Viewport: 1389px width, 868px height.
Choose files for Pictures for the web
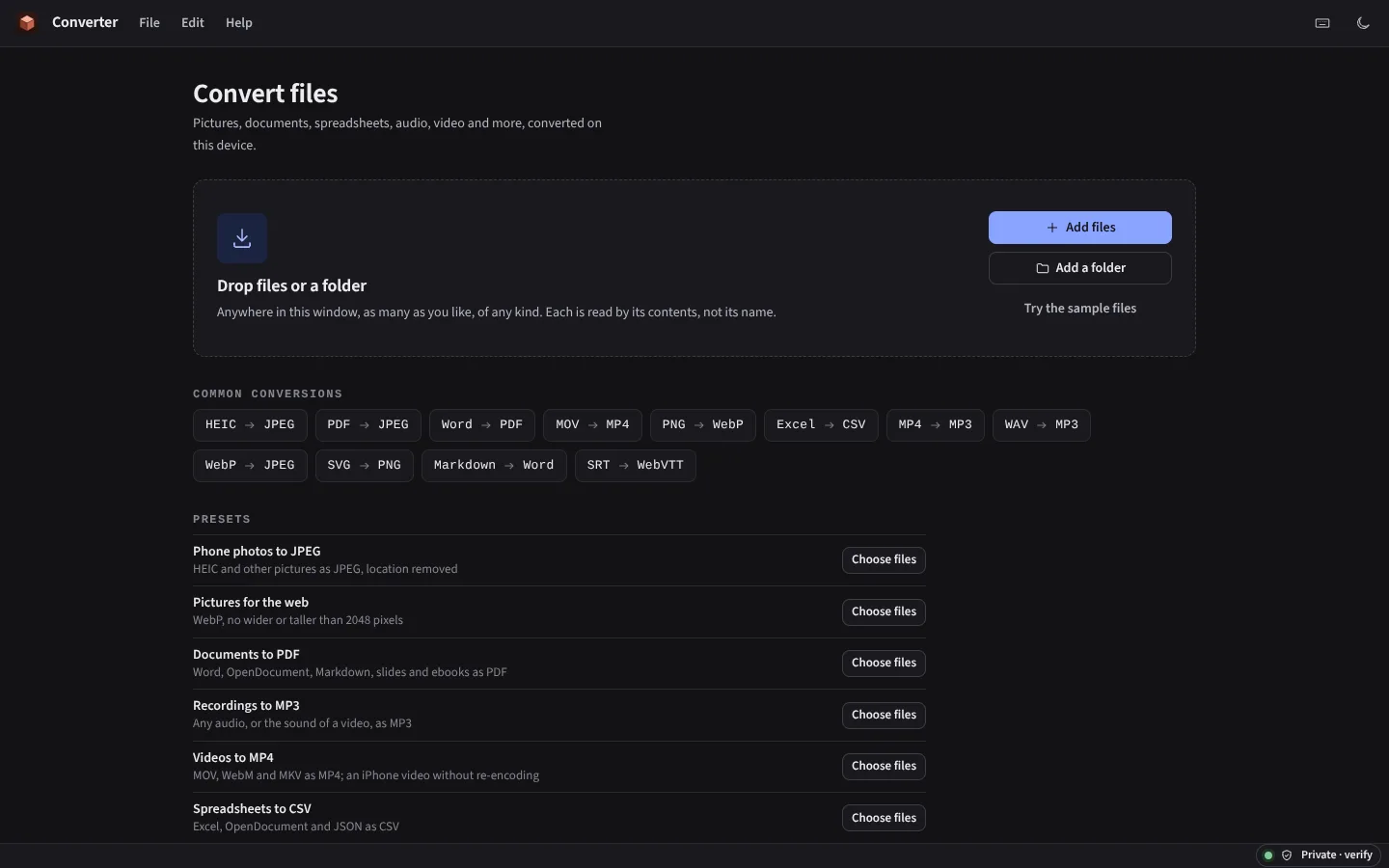[x=884, y=612]
